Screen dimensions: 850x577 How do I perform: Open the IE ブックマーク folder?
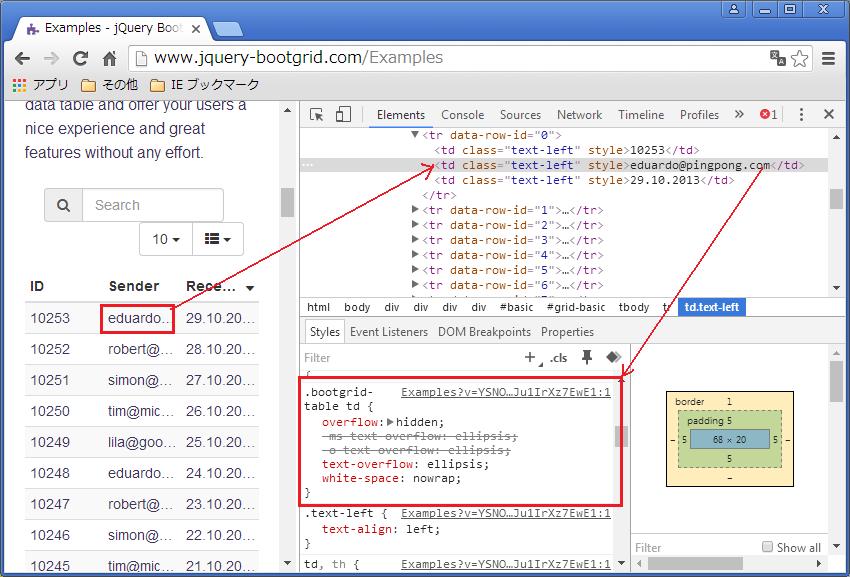point(204,85)
